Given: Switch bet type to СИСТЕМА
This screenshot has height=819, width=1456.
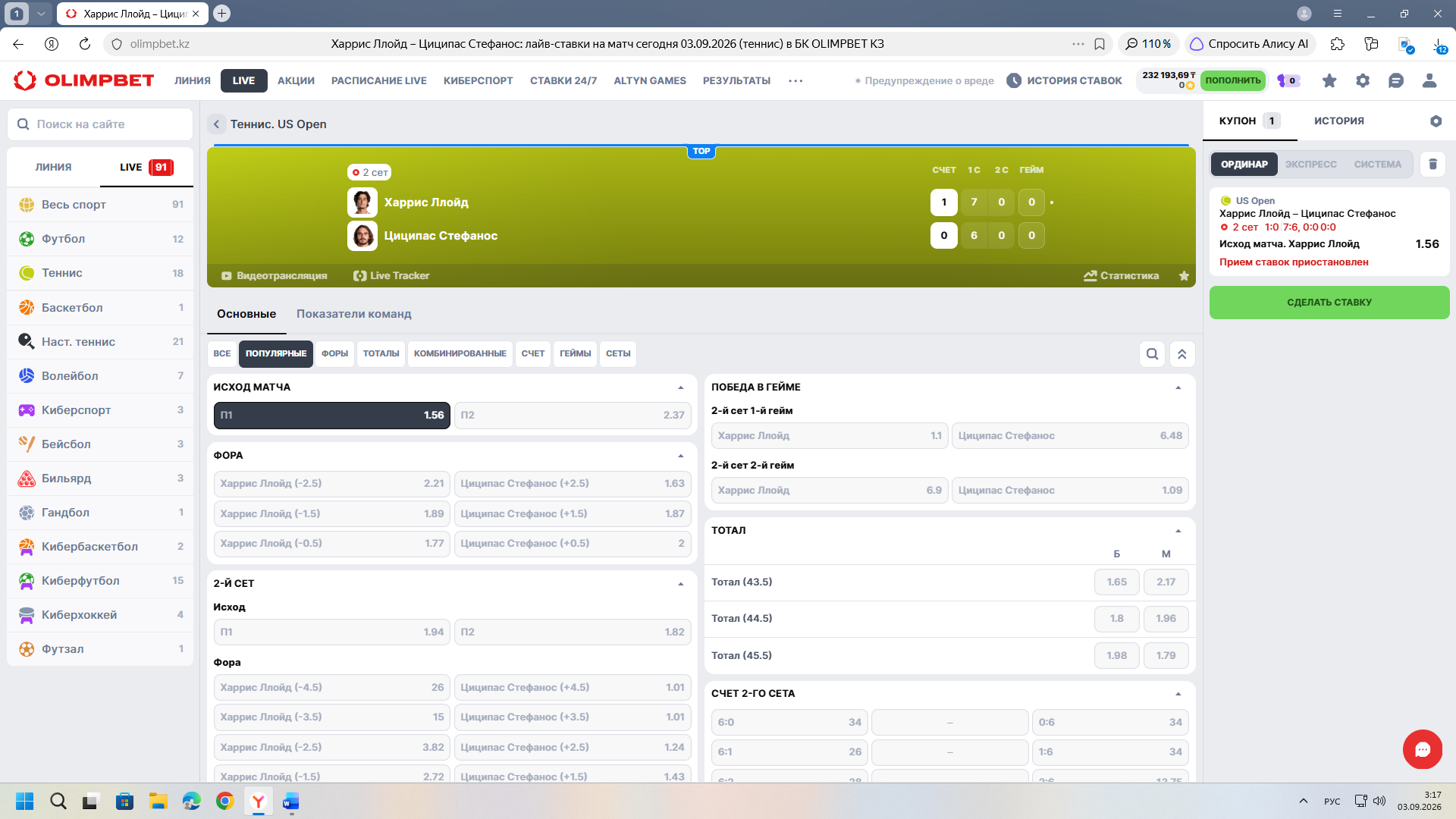Looking at the screenshot, I should coord(1377,165).
